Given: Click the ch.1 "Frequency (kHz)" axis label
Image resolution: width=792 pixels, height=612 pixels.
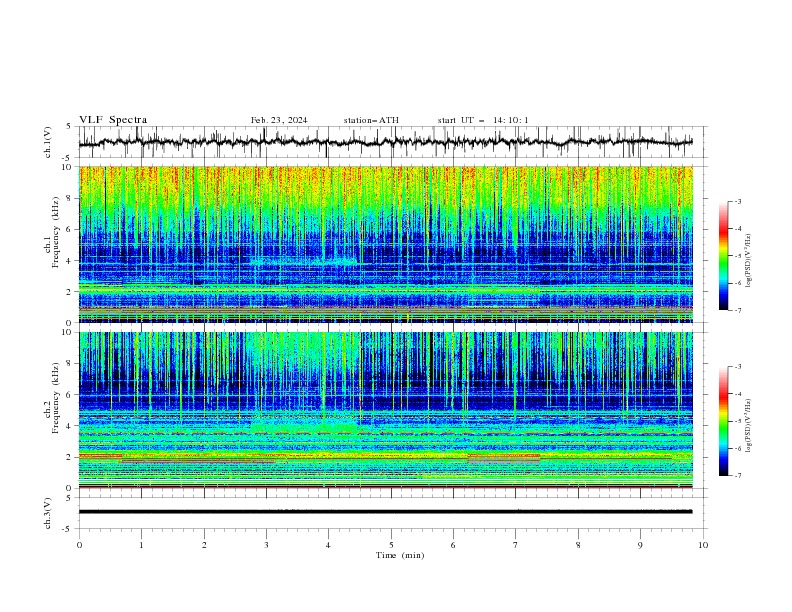Looking at the screenshot, I should pos(55,232).
